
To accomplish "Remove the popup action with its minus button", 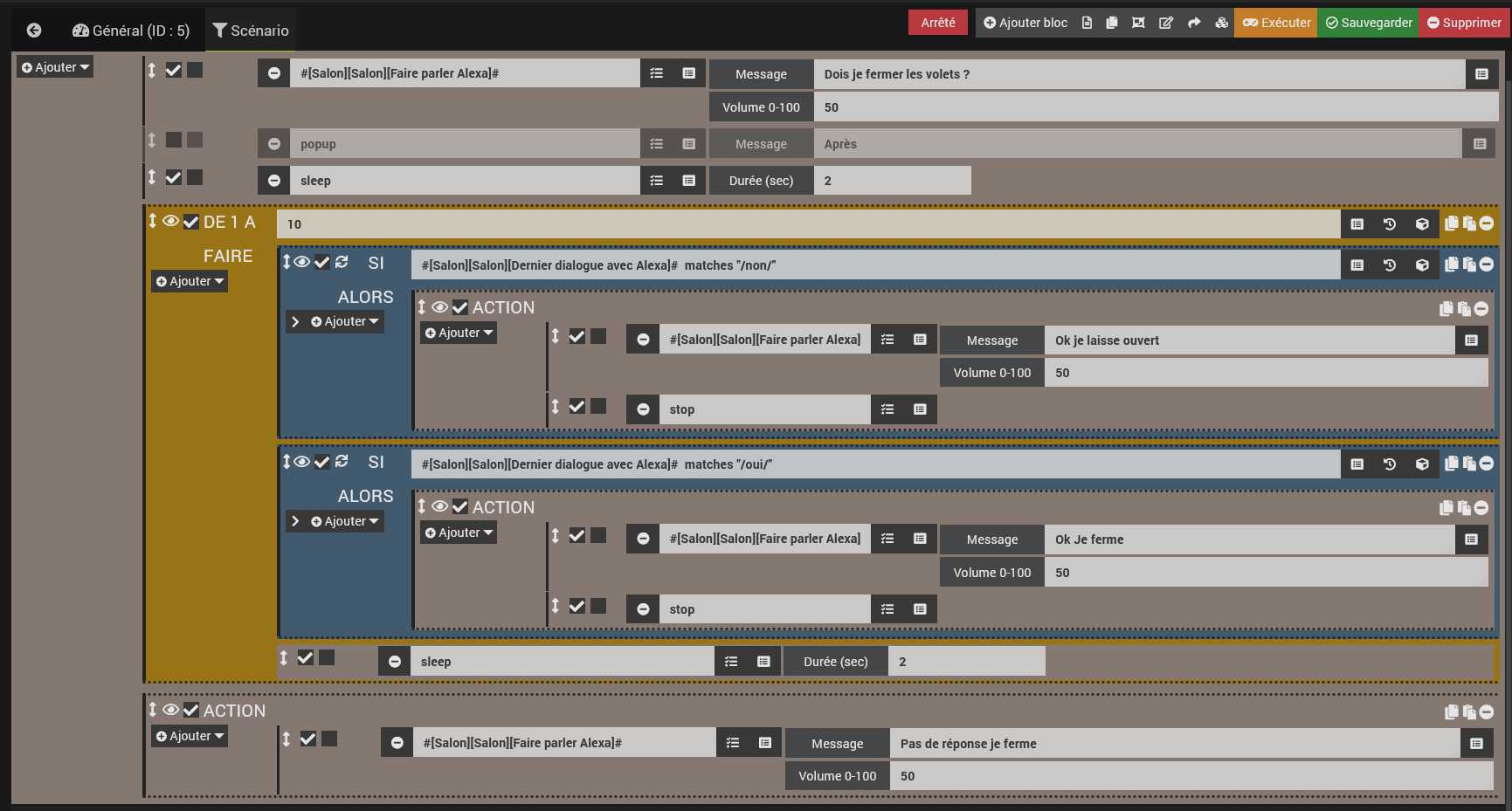I will 274,144.
